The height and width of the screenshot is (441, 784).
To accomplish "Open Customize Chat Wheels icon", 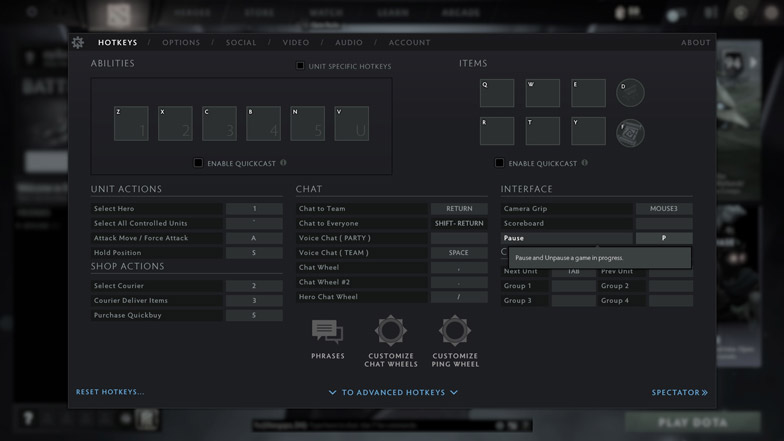I will 390,330.
